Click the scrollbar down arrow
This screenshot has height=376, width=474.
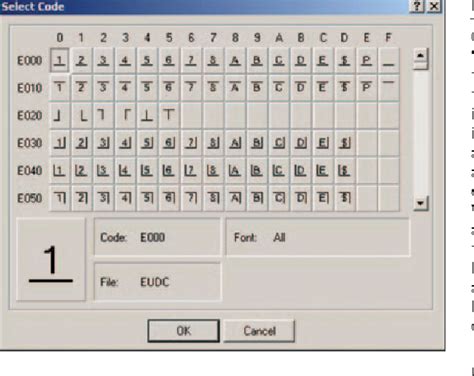coord(421,202)
